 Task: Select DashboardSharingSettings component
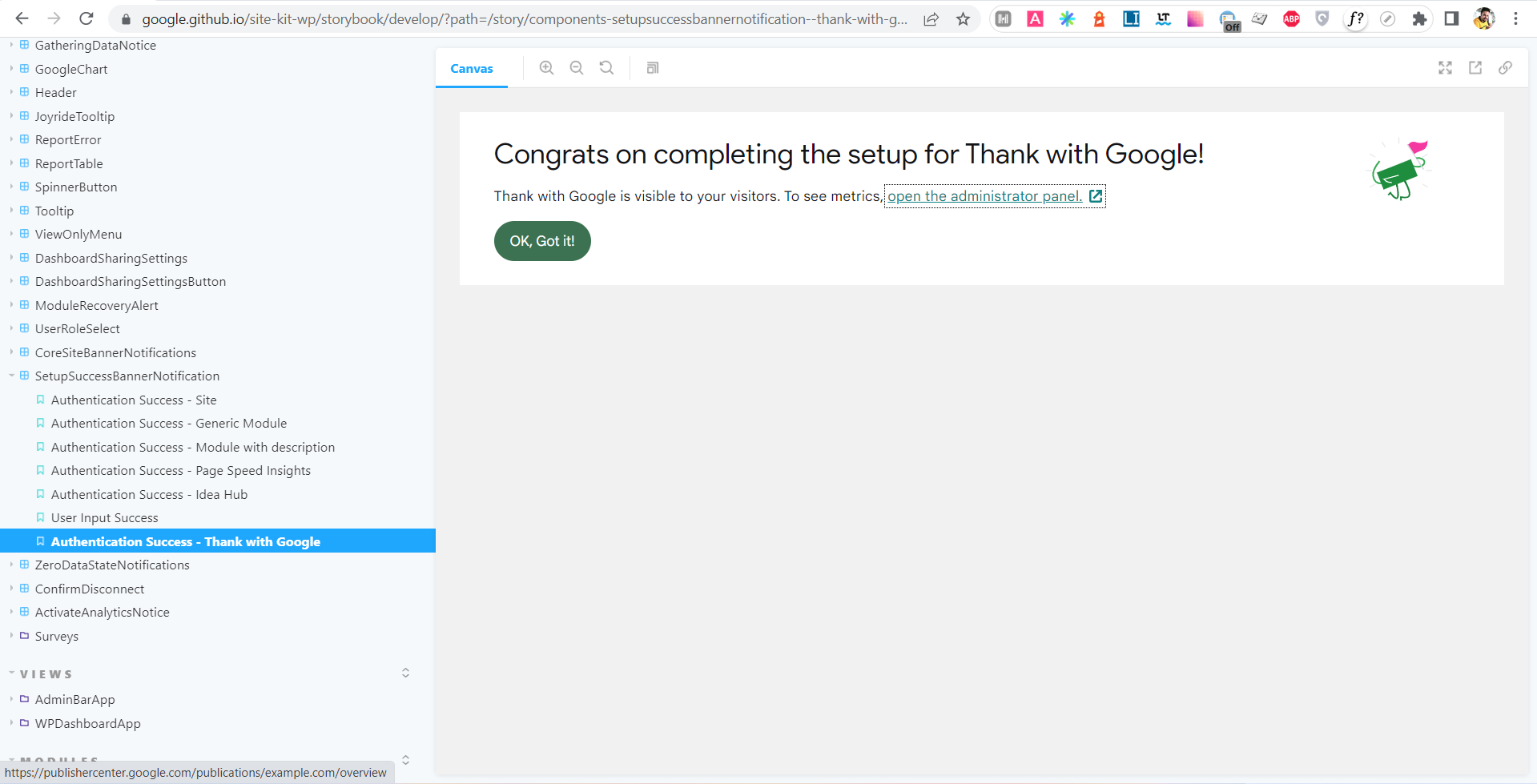coord(111,258)
